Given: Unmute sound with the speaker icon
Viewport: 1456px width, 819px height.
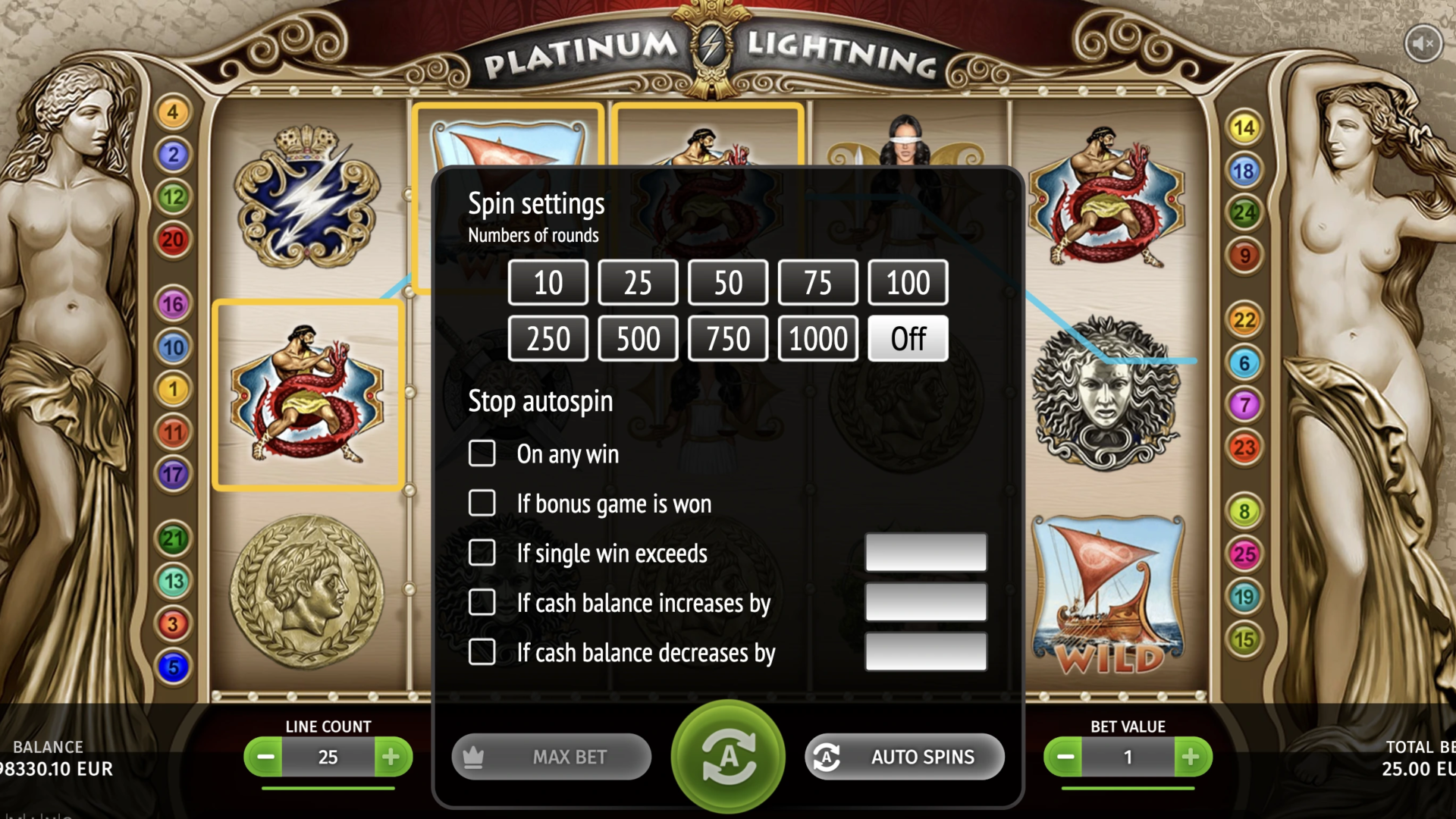Looking at the screenshot, I should click(x=1423, y=44).
